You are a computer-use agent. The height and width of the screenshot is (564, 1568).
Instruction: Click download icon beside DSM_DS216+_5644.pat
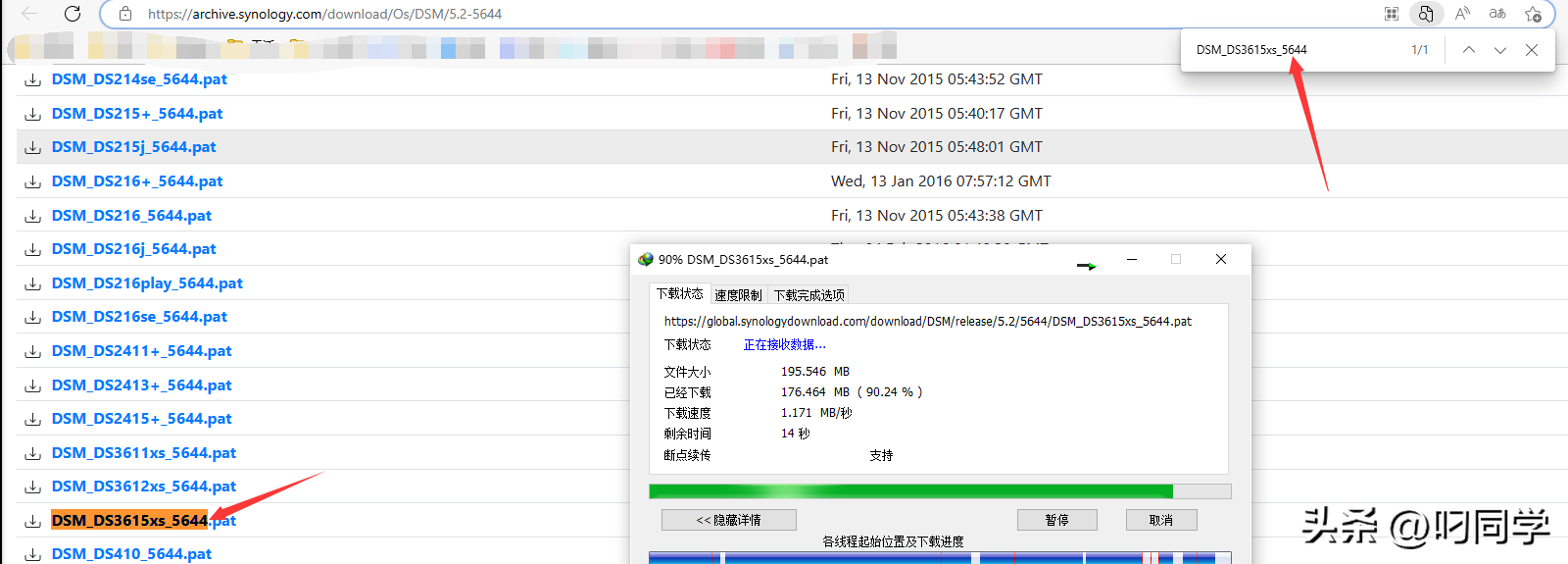(x=32, y=181)
